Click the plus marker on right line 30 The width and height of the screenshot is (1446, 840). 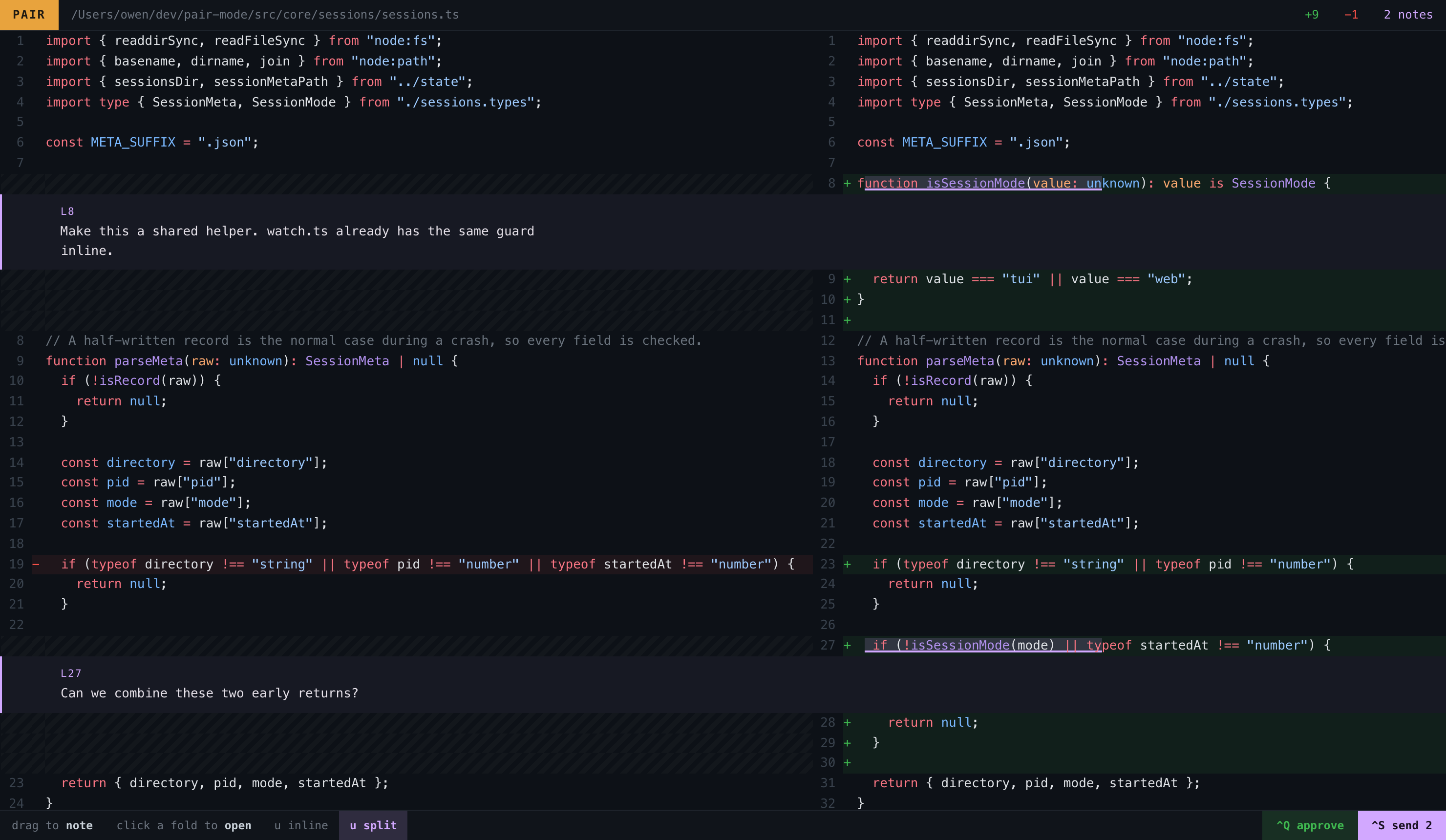pos(848,763)
